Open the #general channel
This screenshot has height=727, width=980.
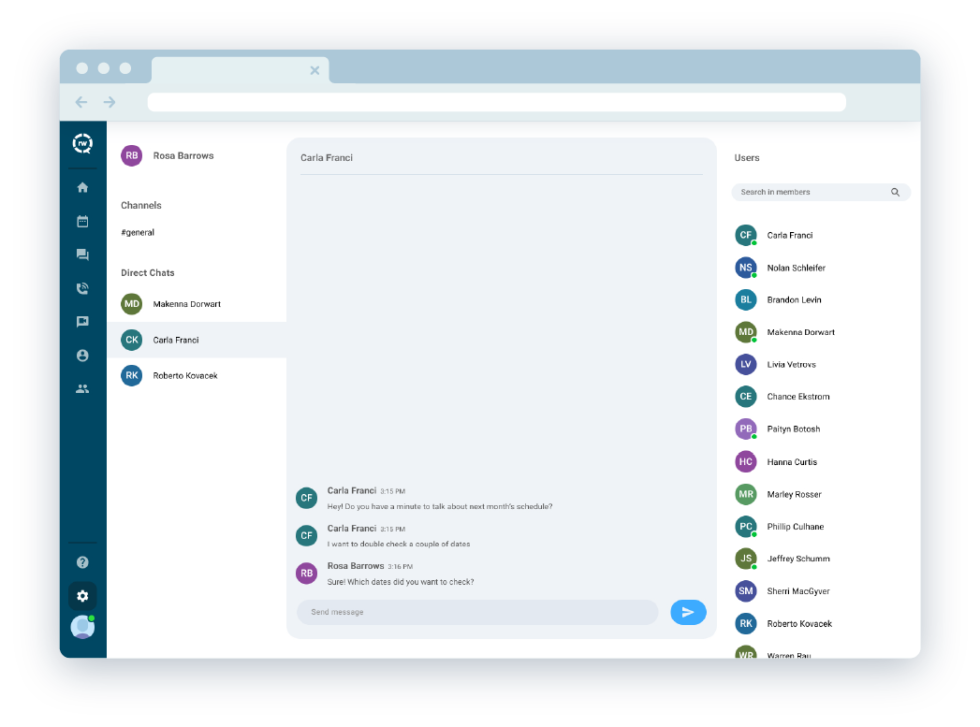click(137, 232)
